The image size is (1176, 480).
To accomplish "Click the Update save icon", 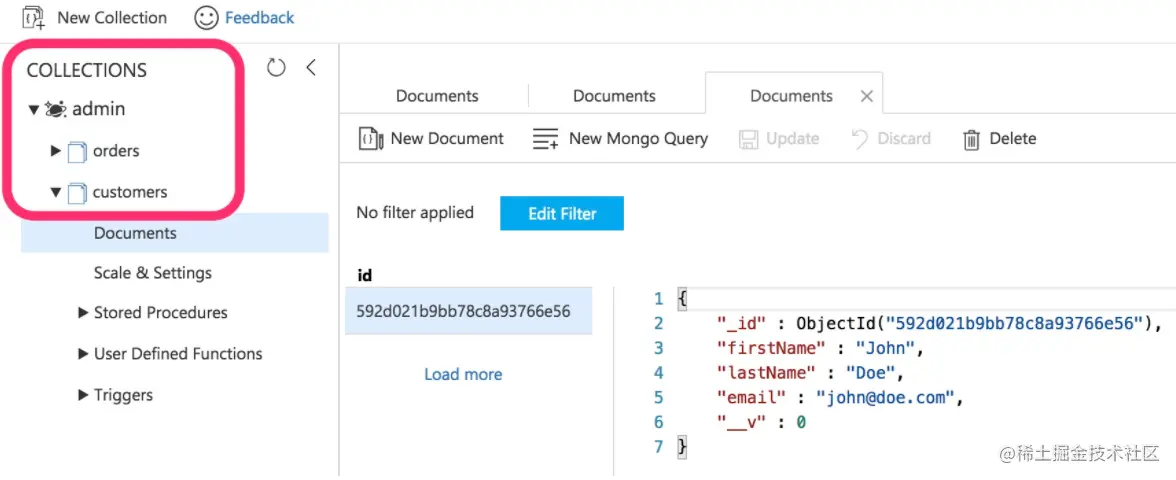I will 748,140.
